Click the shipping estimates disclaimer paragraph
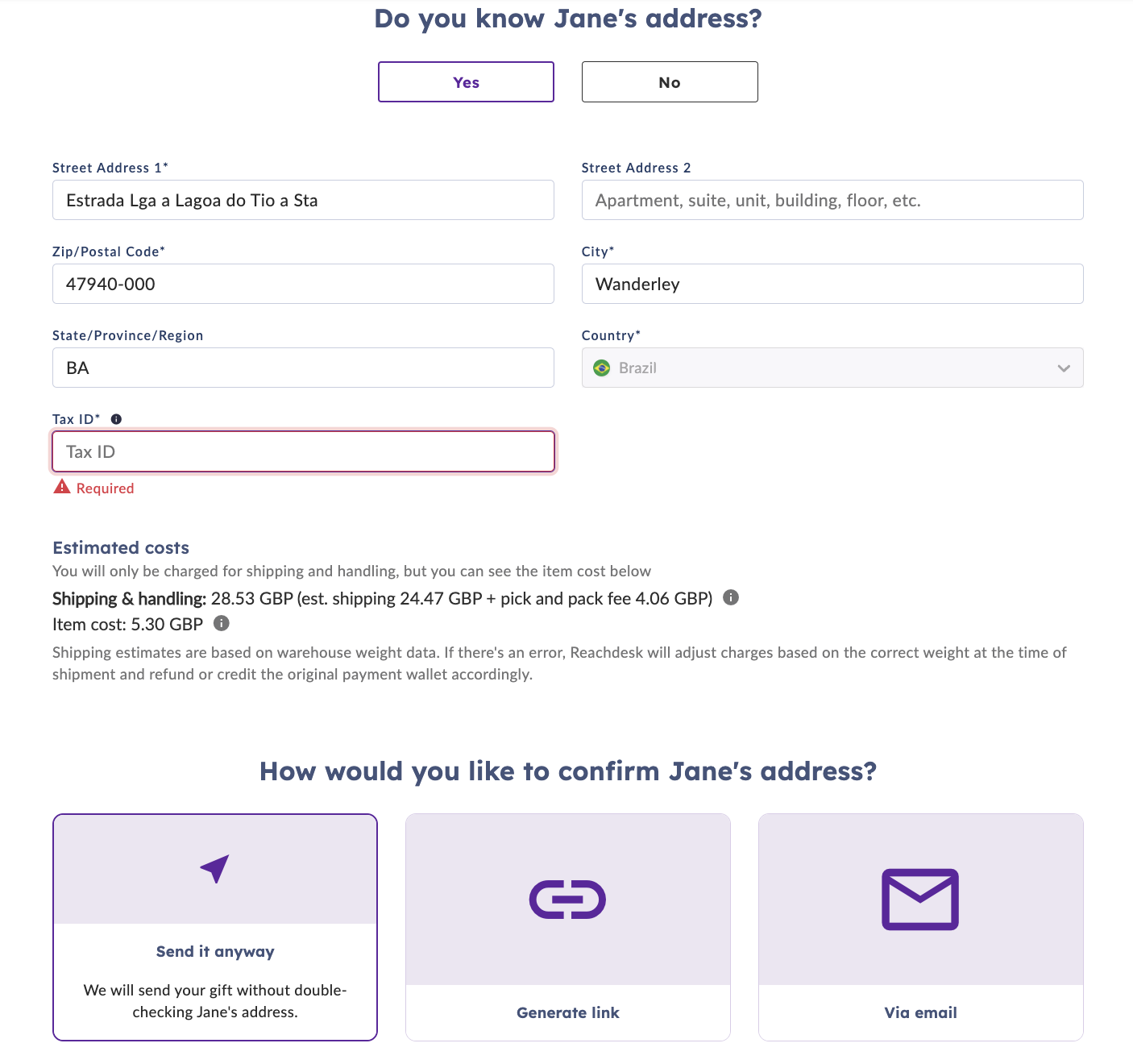1133x1064 pixels. [559, 663]
